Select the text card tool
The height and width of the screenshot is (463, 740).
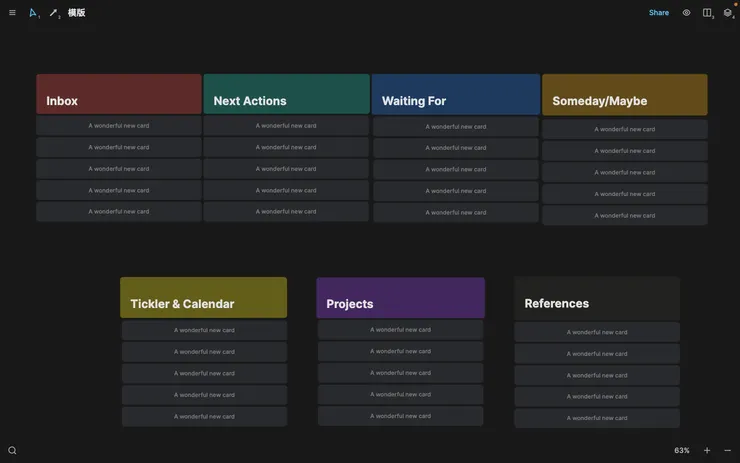tap(33, 13)
